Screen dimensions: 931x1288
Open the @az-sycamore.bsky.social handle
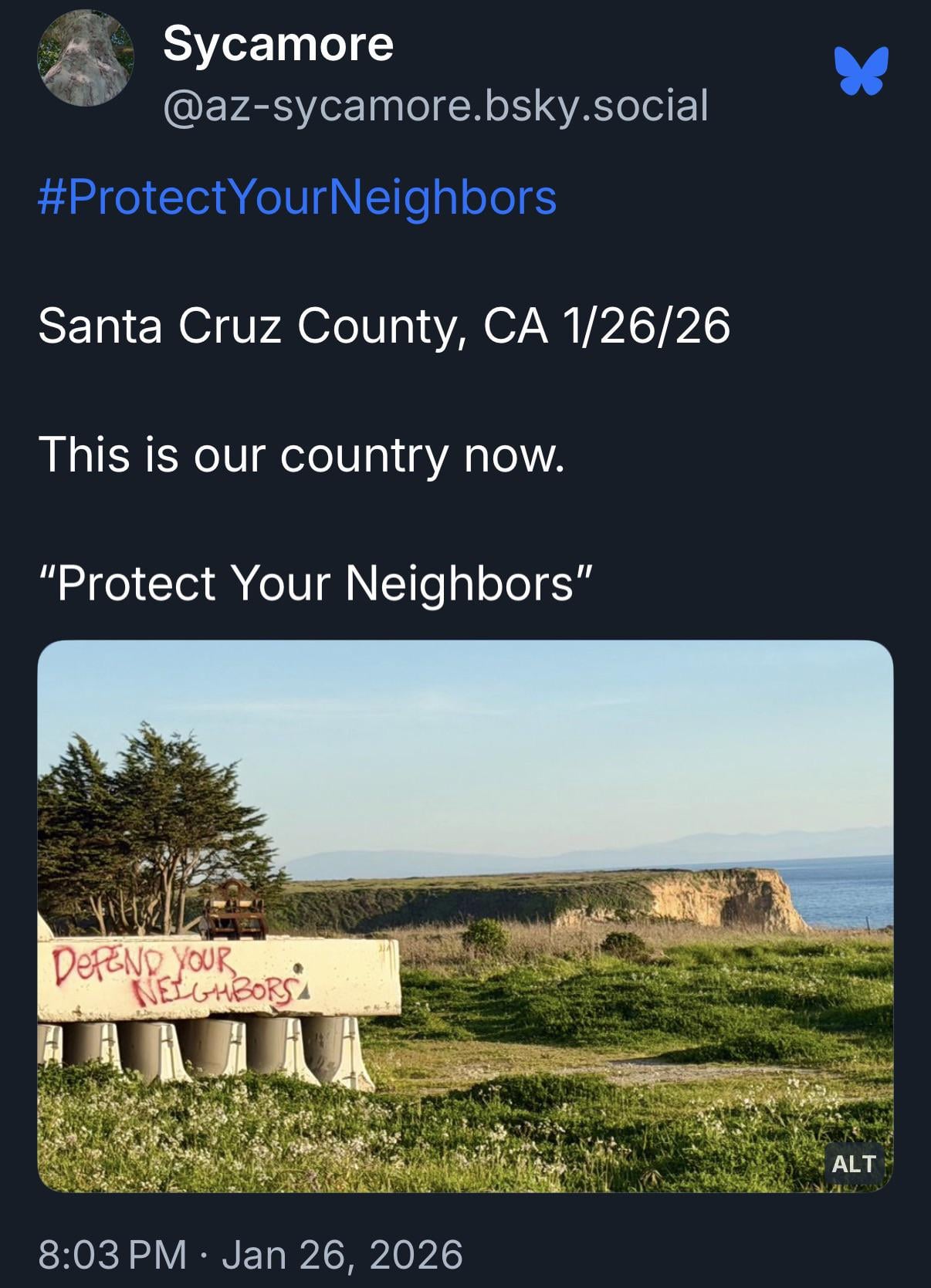(435, 106)
